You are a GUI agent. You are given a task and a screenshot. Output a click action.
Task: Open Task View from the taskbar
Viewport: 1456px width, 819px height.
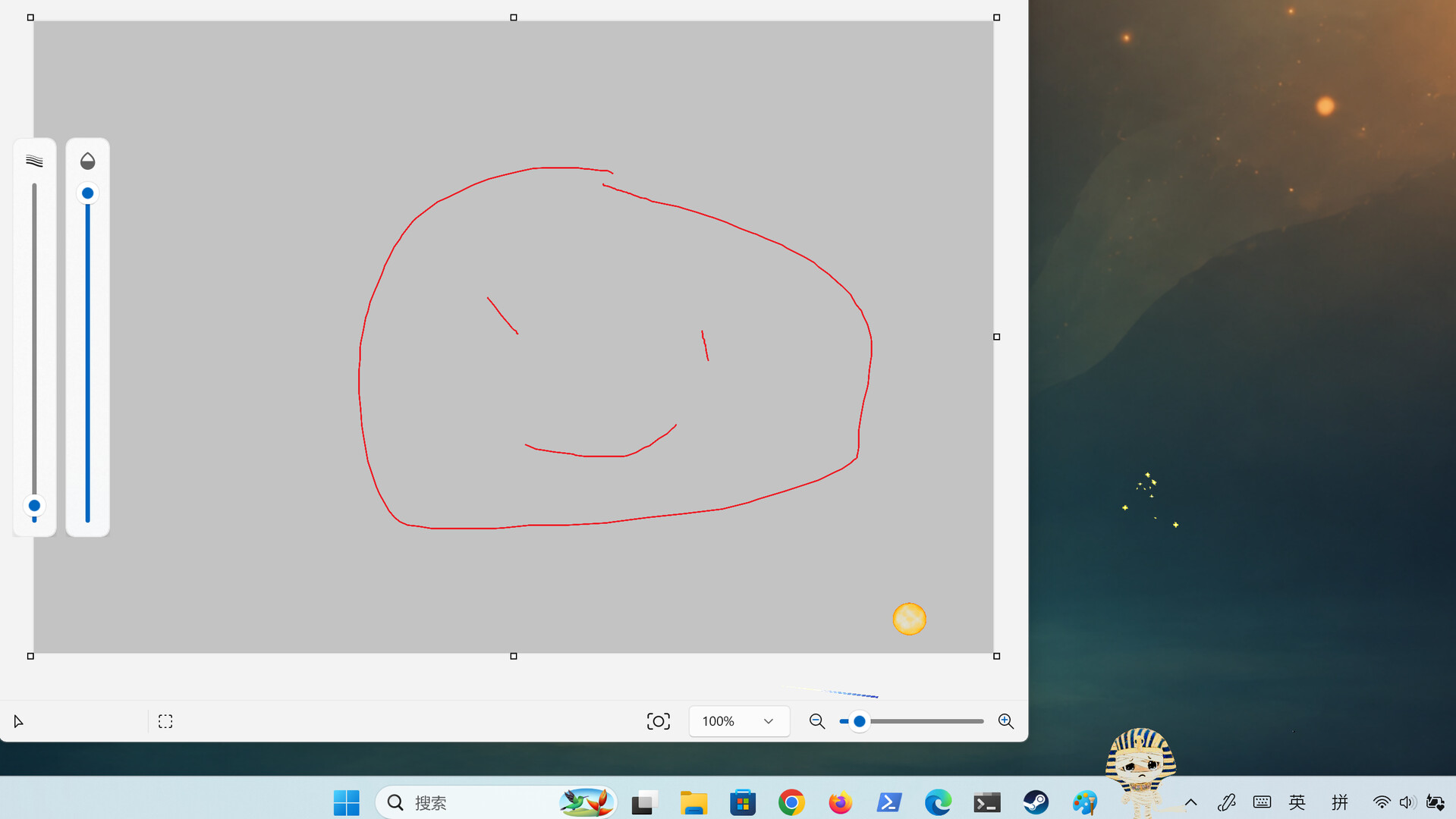pos(644,802)
